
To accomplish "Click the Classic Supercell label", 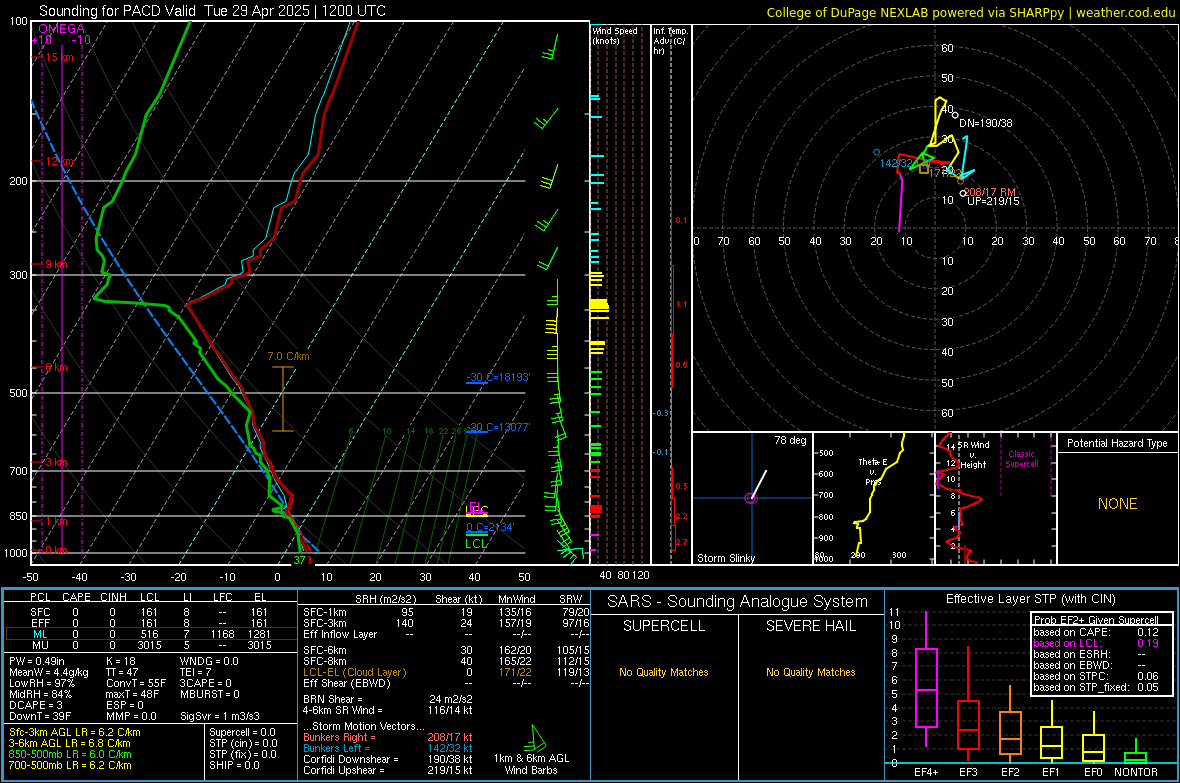I will 1021,459.
